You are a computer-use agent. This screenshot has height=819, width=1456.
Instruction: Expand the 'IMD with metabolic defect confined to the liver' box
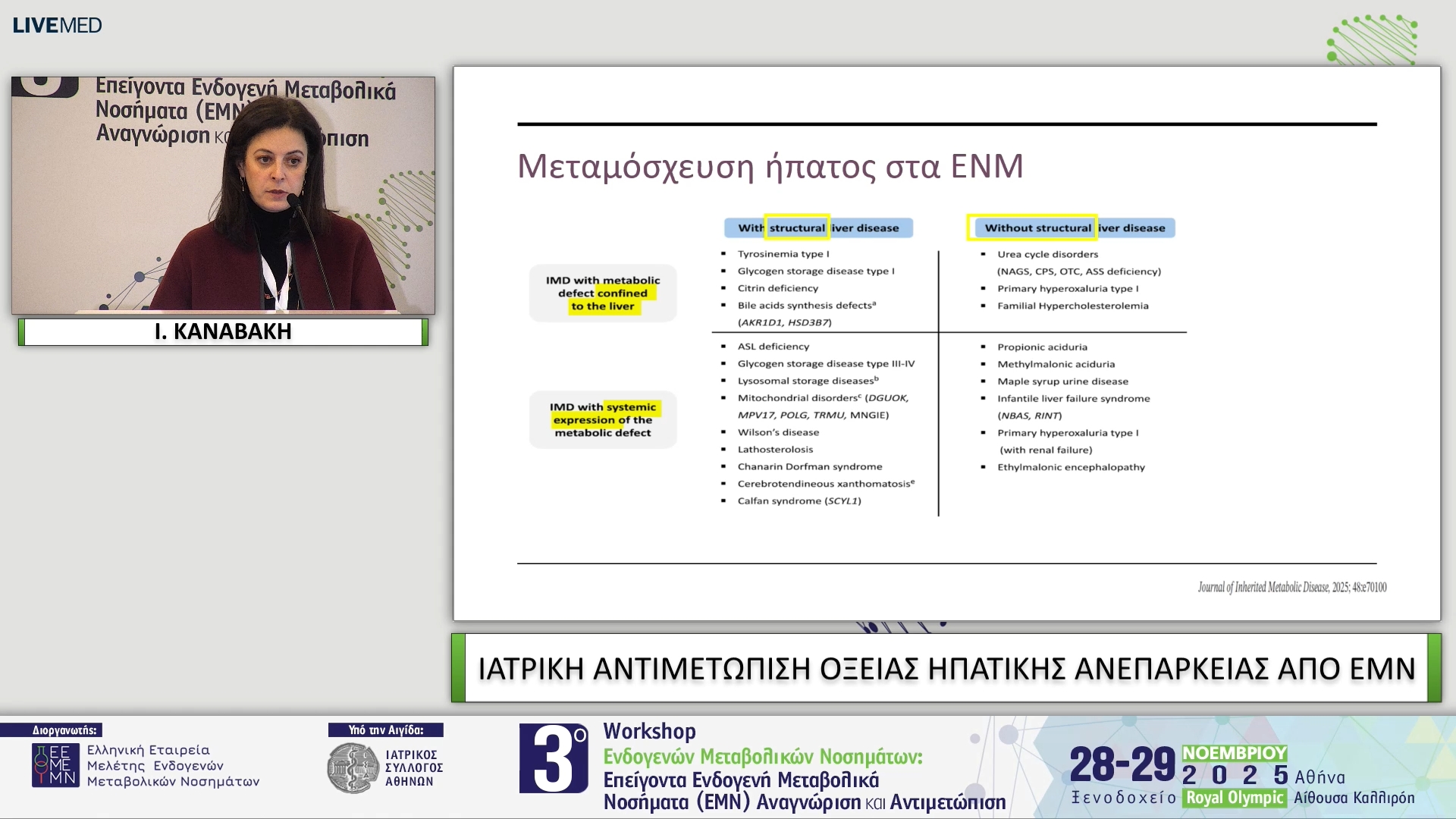tap(601, 293)
